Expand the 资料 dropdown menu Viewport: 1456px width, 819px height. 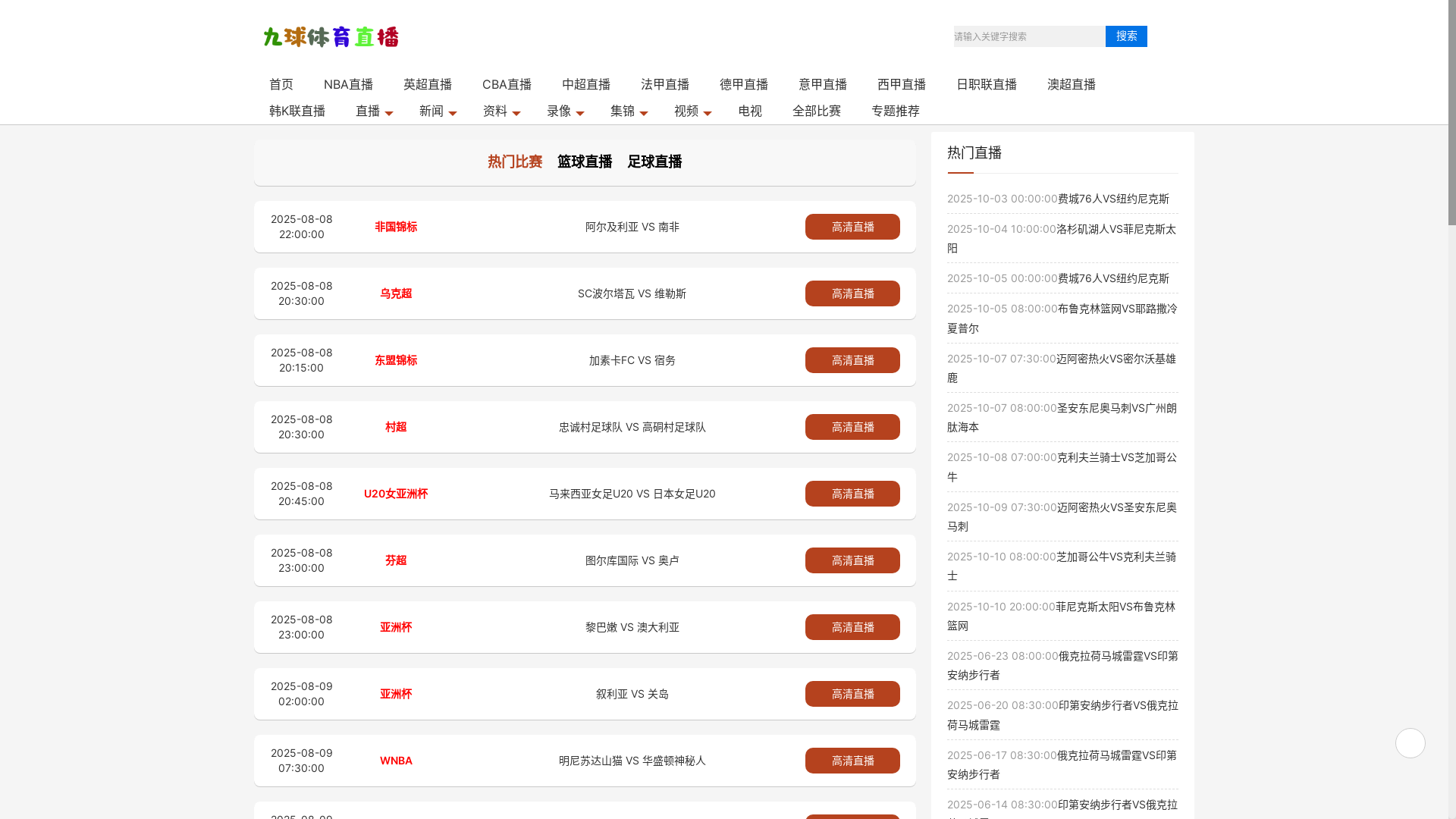coord(501,111)
